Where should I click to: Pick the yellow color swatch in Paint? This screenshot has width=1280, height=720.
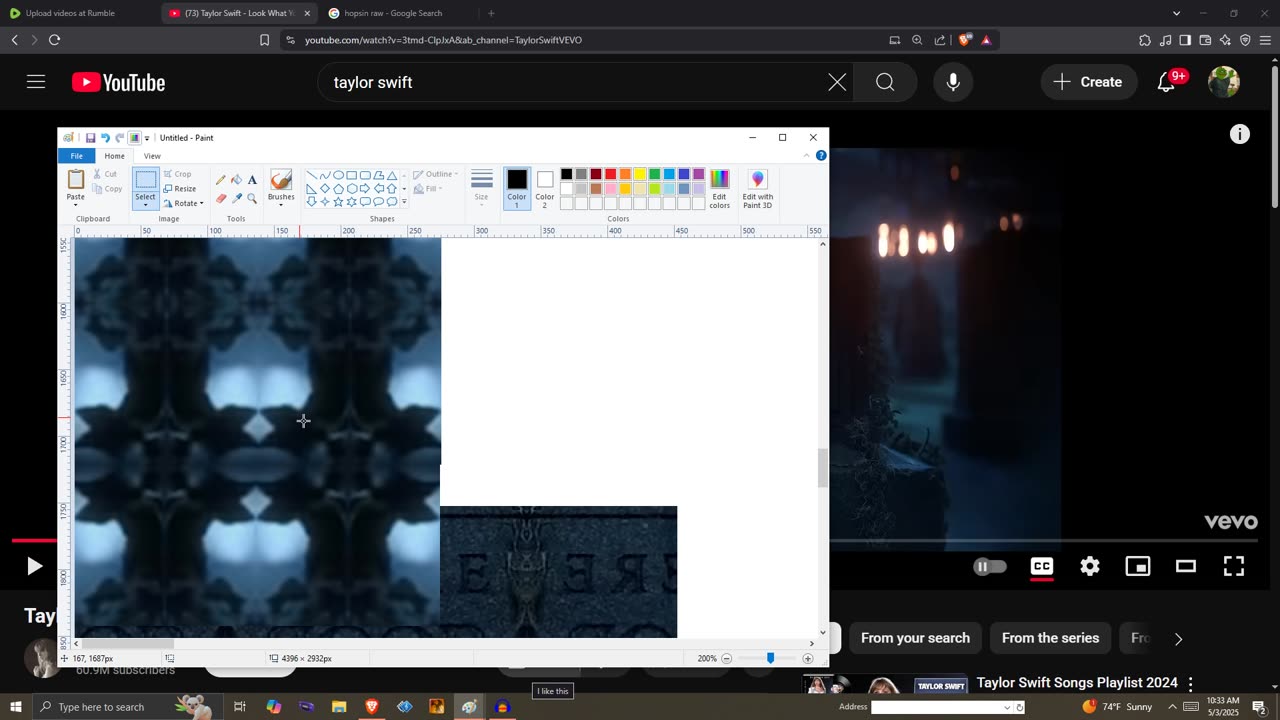coord(640,174)
